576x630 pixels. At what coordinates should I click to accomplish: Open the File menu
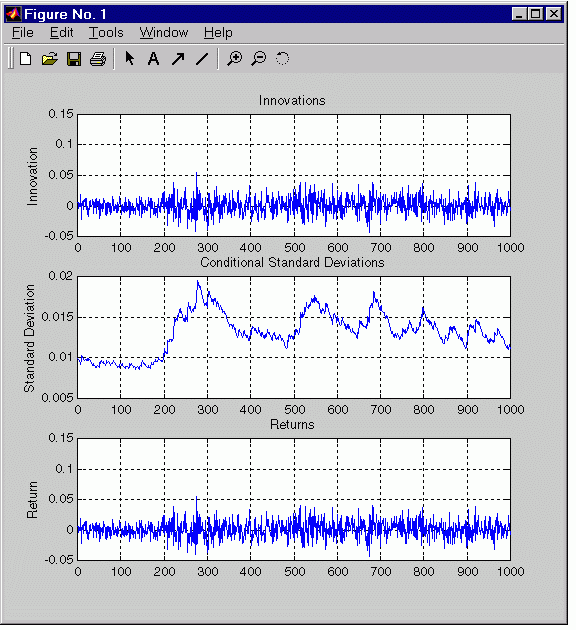tap(22, 32)
